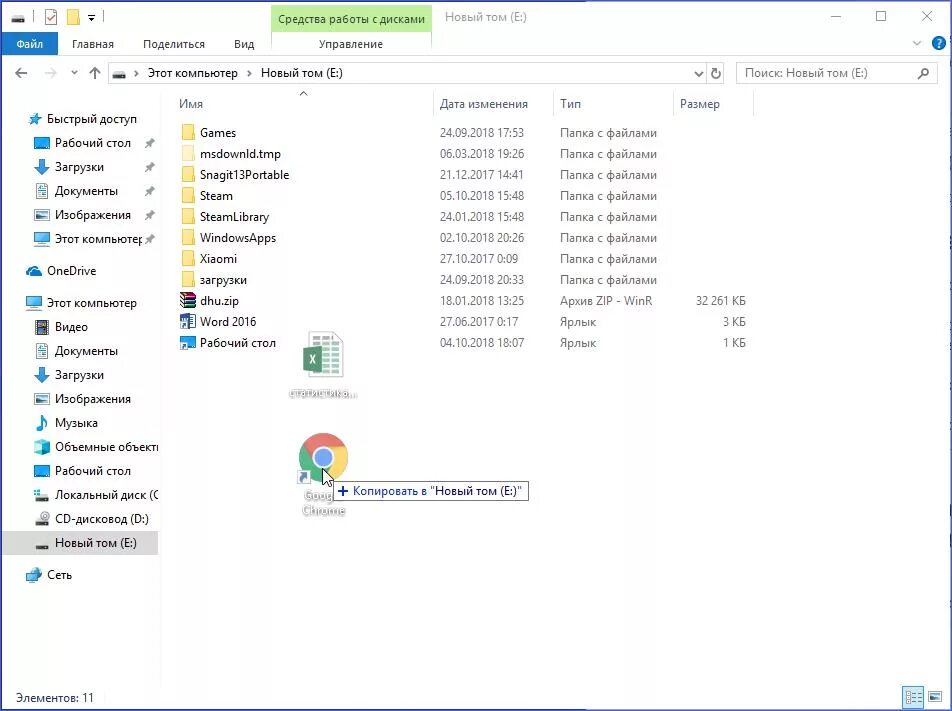Click the OneDrive cloud icon
This screenshot has height=711, width=952.
(34, 271)
